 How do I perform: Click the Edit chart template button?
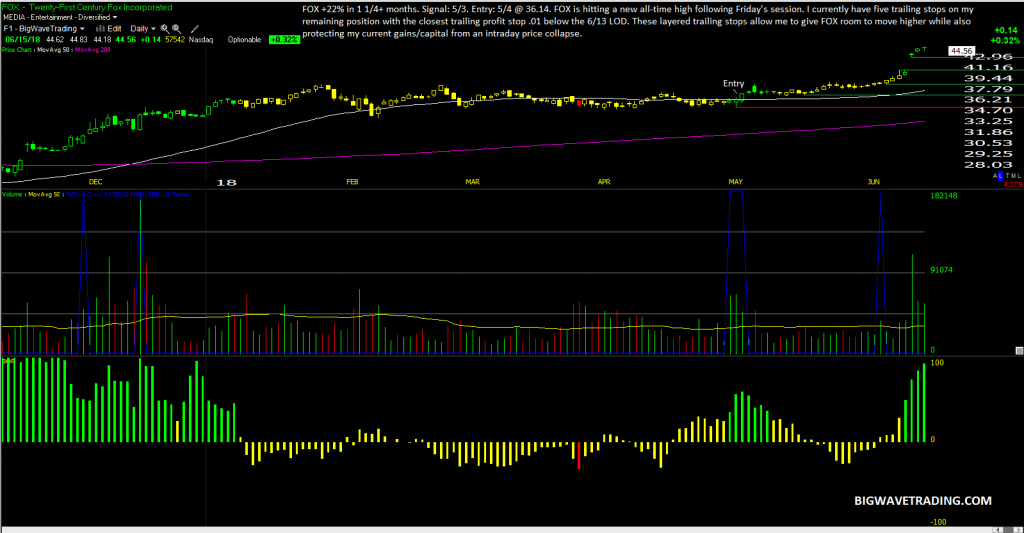(114, 29)
